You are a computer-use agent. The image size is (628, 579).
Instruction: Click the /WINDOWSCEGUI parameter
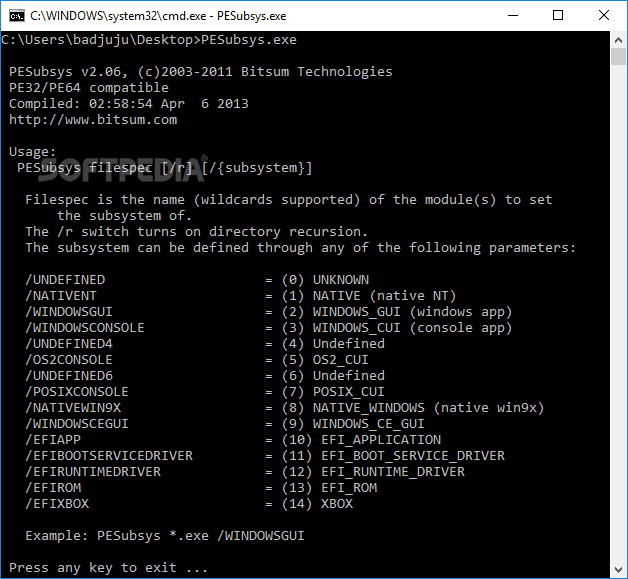[77, 424]
